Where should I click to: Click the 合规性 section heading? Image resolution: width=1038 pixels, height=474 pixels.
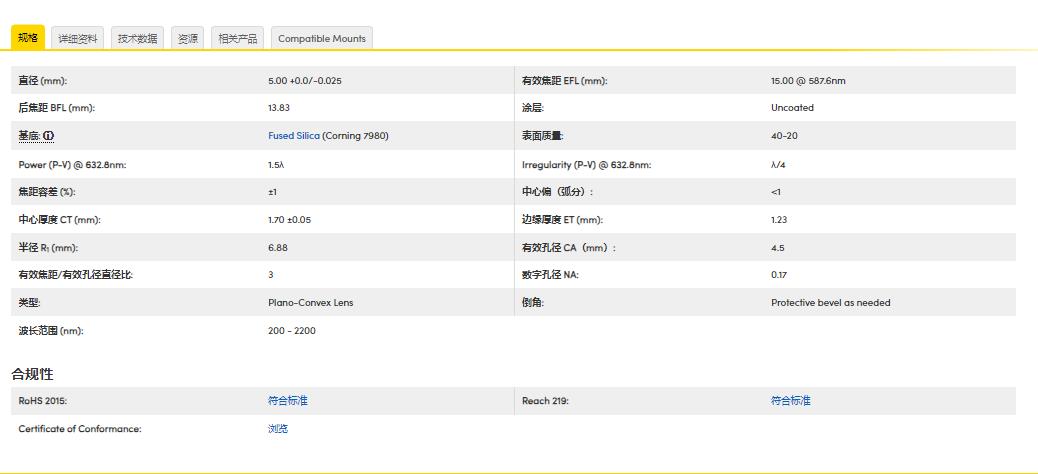coord(32,374)
